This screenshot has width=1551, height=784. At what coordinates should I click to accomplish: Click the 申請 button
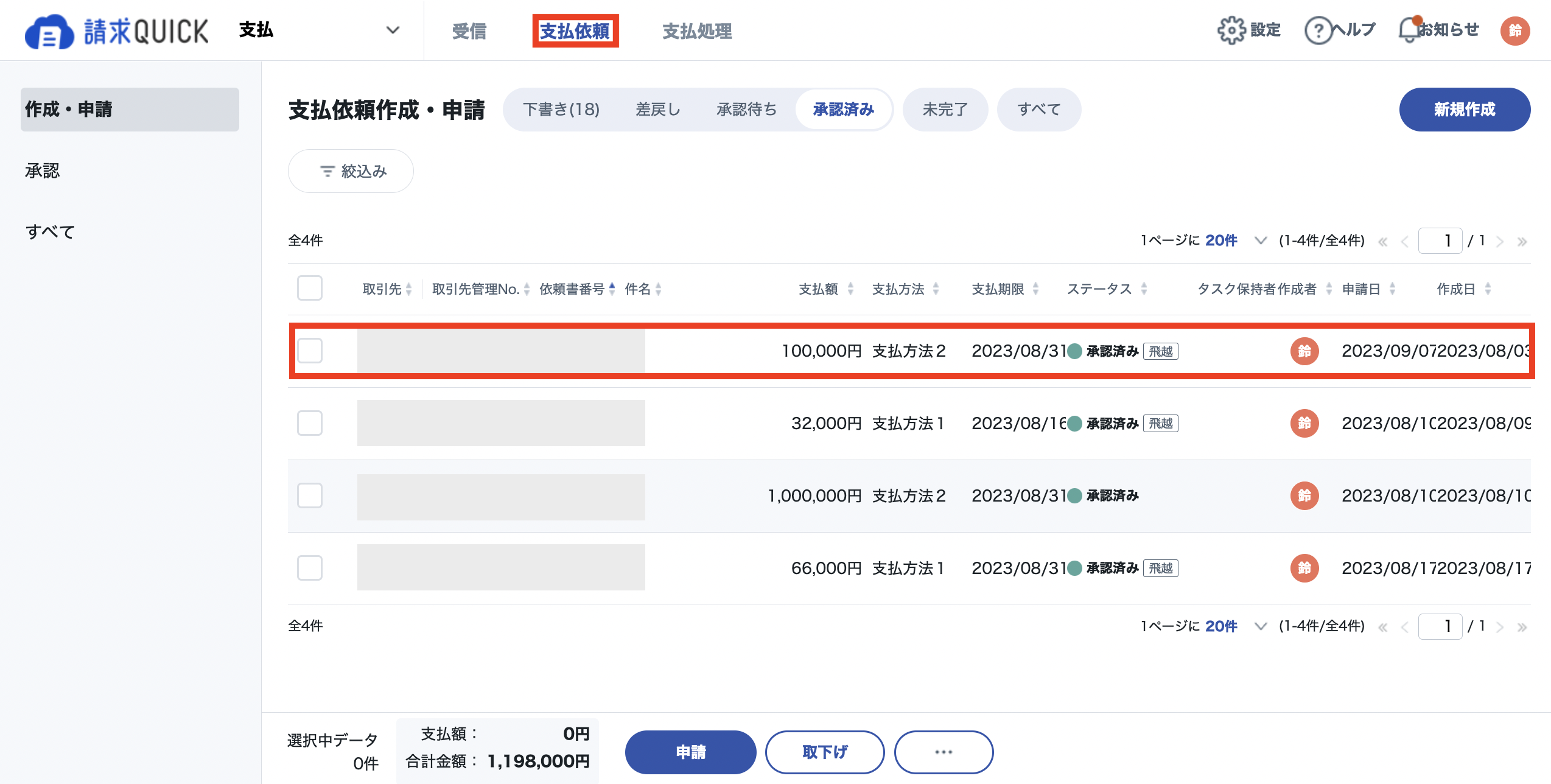[x=690, y=752]
